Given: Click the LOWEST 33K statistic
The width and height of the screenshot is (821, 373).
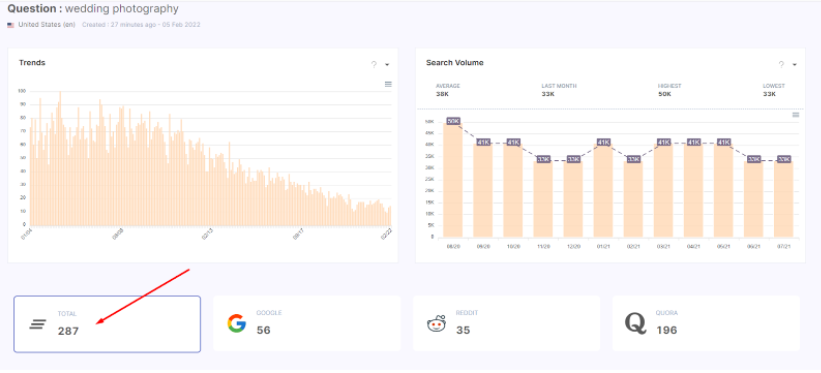Looking at the screenshot, I should tap(773, 90).
